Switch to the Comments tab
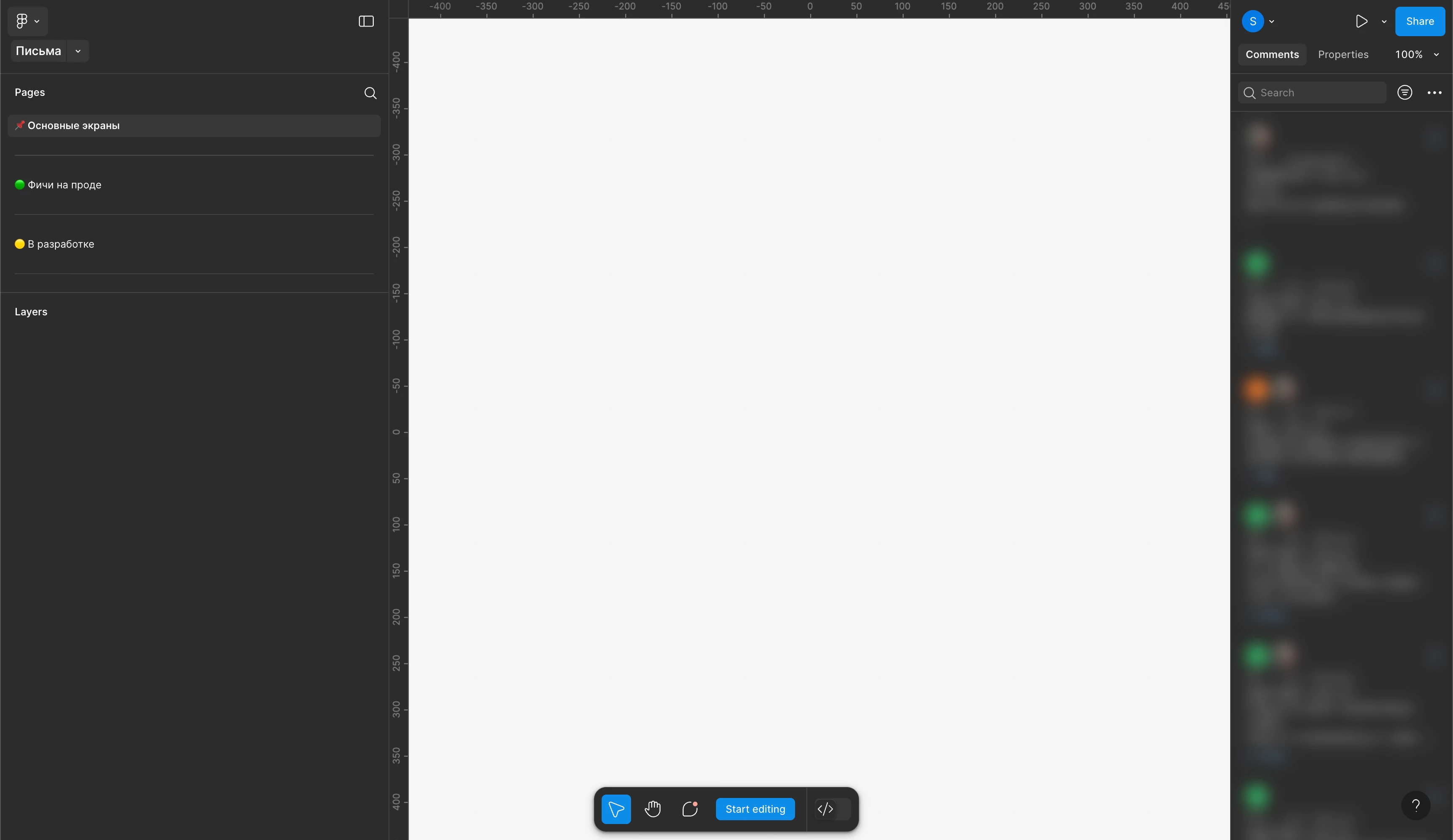 coord(1272,54)
